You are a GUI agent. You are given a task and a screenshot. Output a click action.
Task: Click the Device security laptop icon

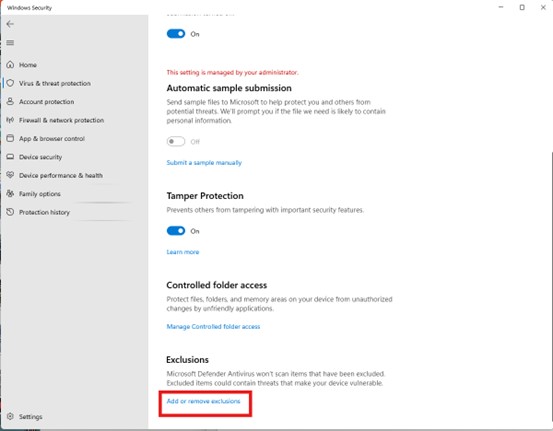10,157
